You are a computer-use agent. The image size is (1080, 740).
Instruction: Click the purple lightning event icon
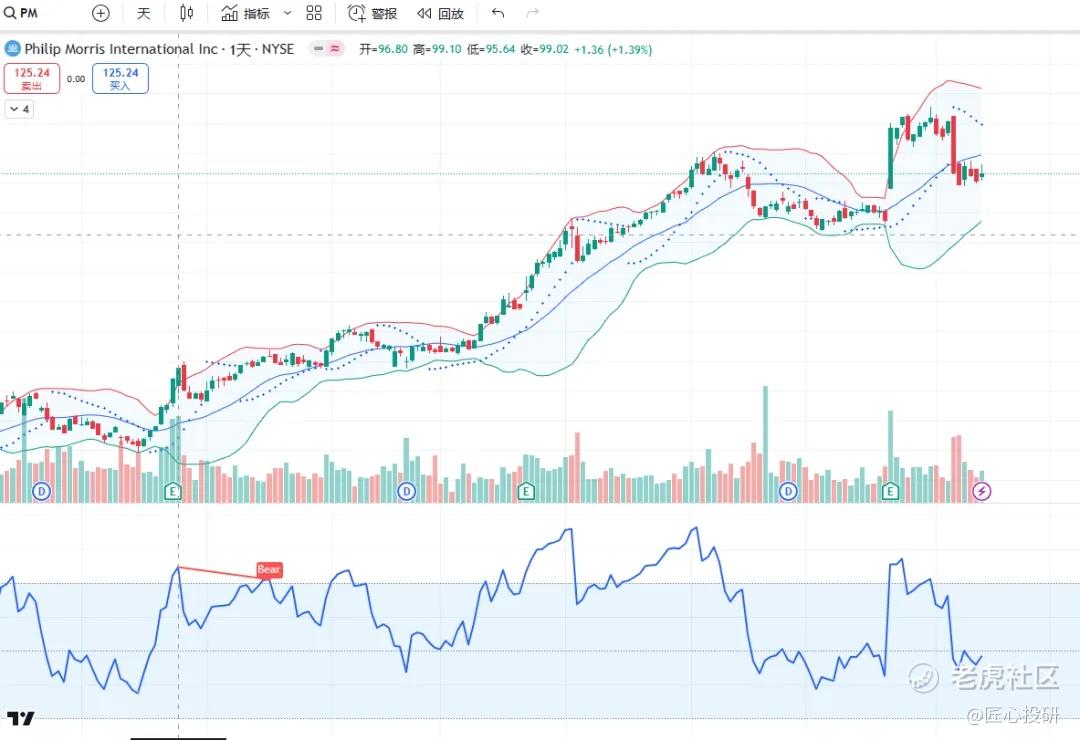pos(982,491)
